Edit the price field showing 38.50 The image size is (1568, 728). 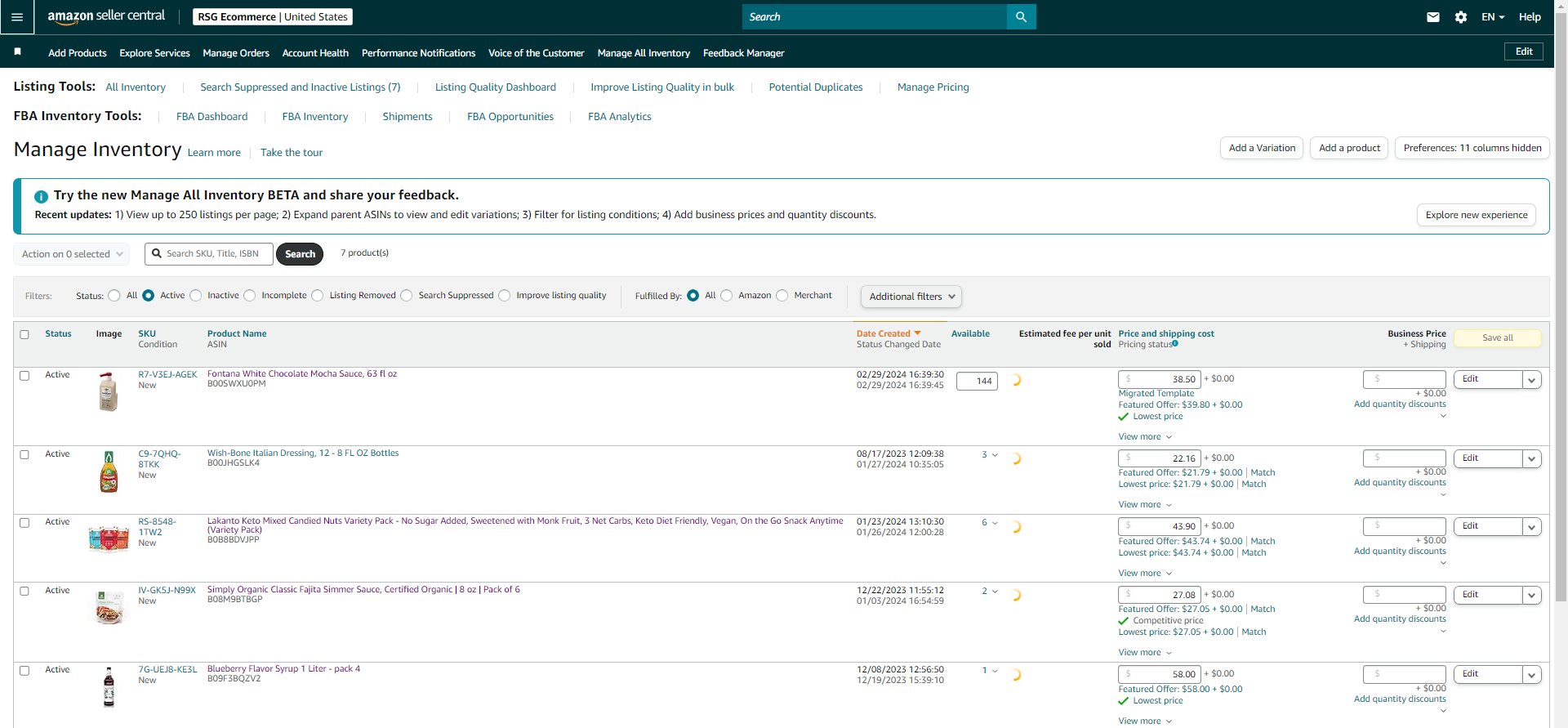pyautogui.click(x=1160, y=380)
